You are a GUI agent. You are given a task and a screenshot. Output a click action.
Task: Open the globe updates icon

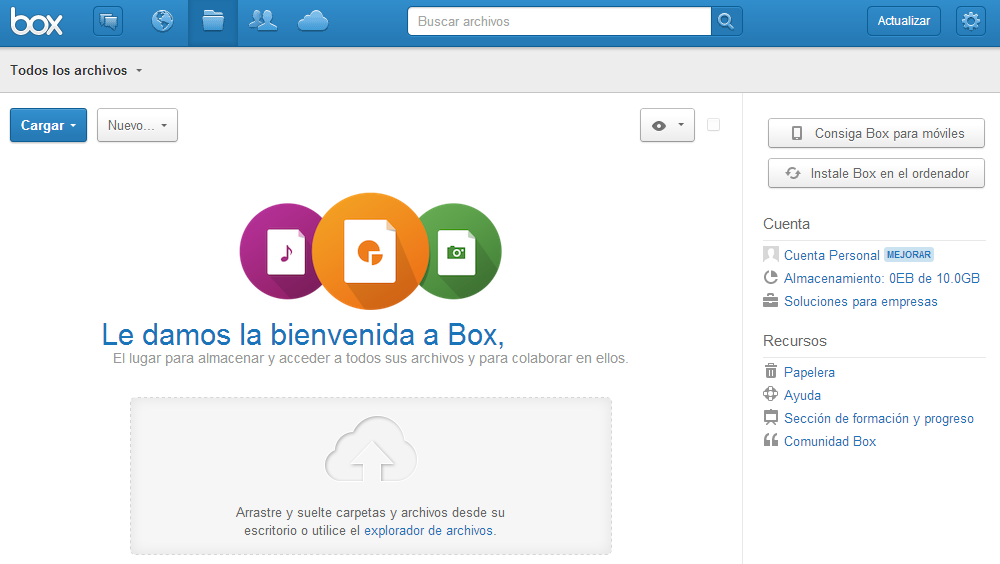click(162, 21)
